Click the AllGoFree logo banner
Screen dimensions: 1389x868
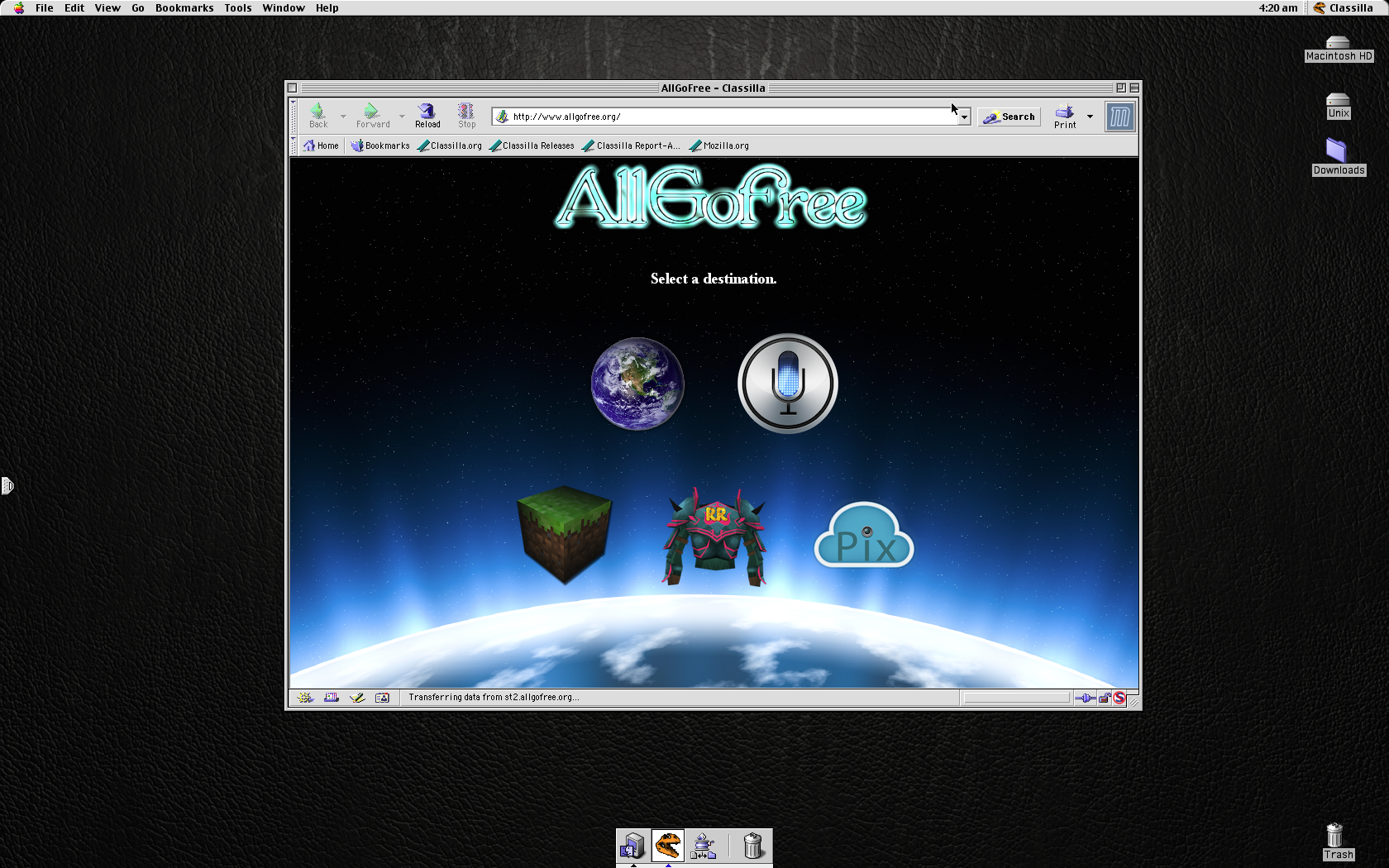pyautogui.click(x=711, y=198)
